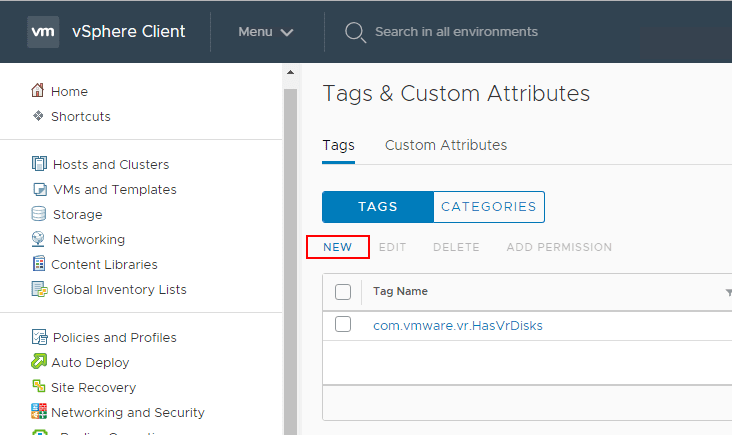Open the Tag Name column filter arrow
Screen dimensions: 732x435
click(728, 292)
